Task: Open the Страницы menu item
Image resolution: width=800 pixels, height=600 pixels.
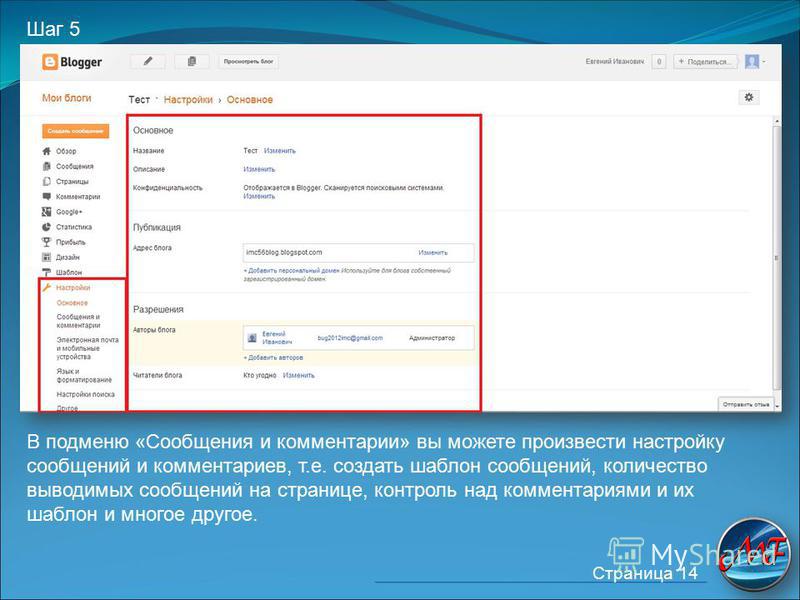Action: 72,181
